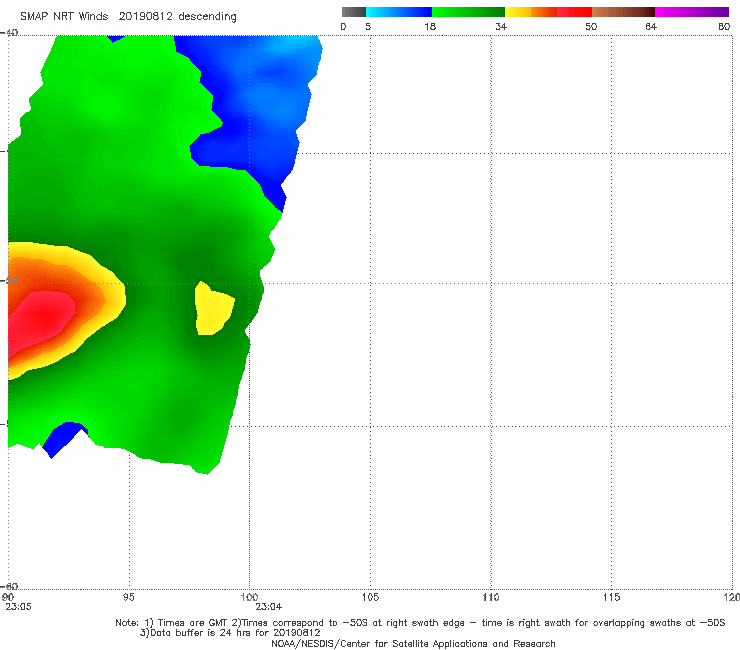
Task: Click the latitude axis label '-60'
Action: pyautogui.click(x=9, y=586)
